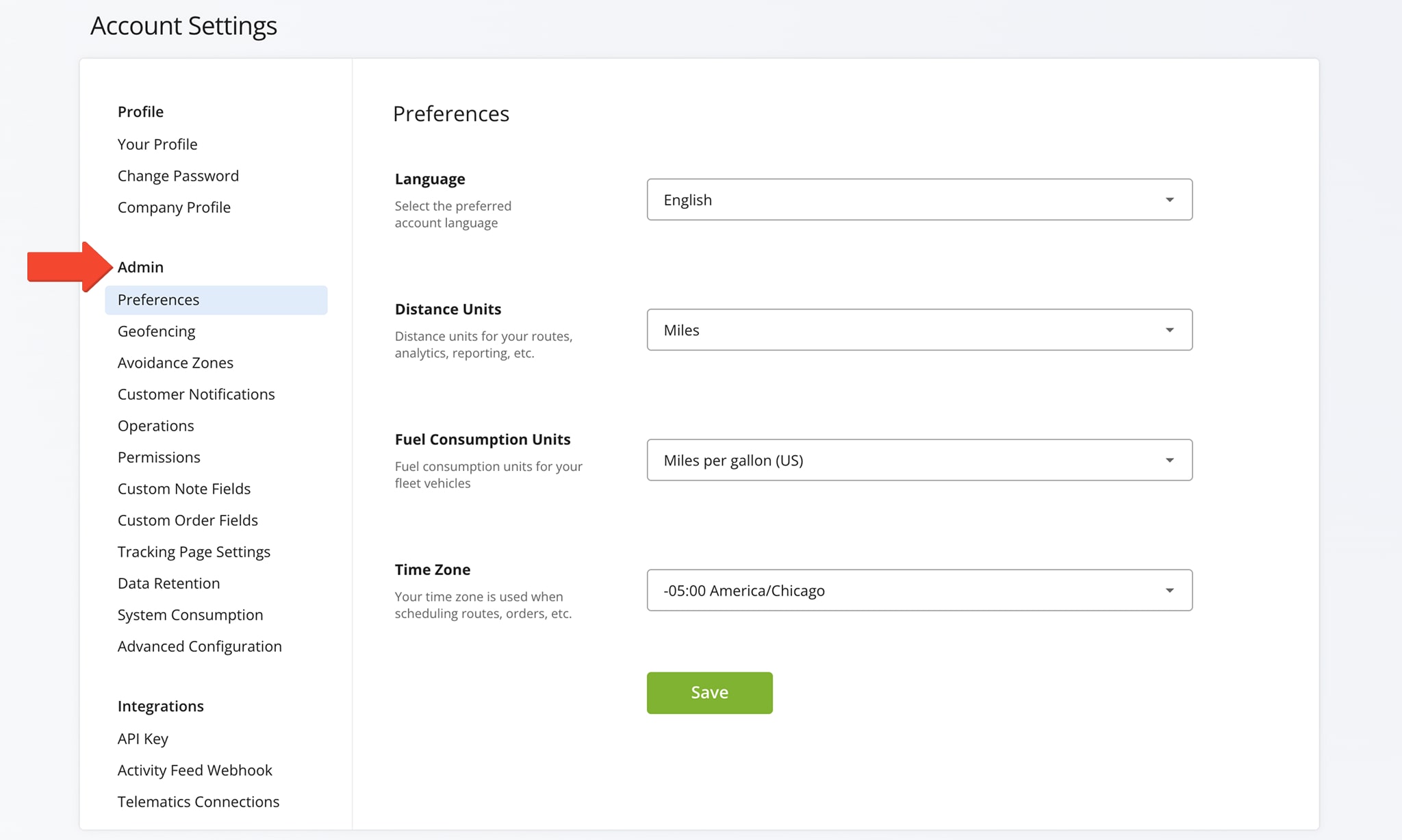The image size is (1402, 840).
Task: Open the Permissions settings
Action: click(x=159, y=457)
